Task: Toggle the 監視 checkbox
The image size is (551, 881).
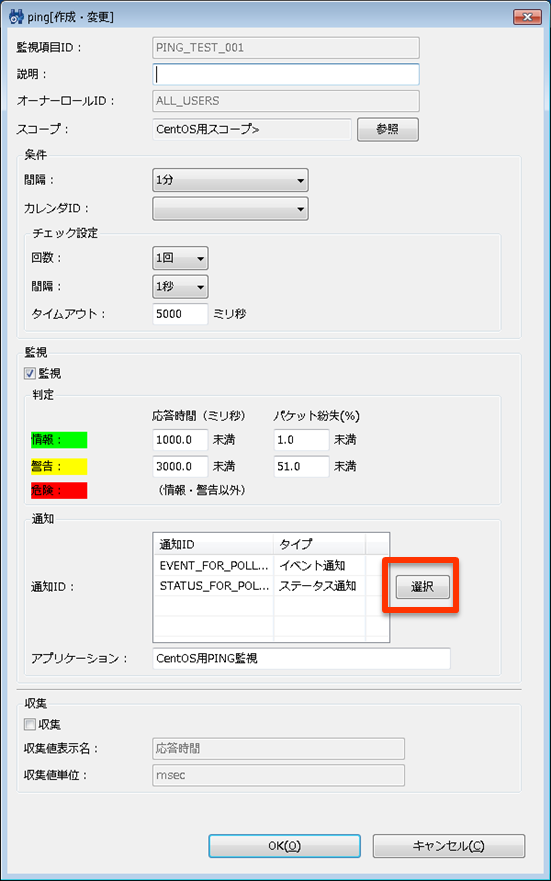Action: 30,373
